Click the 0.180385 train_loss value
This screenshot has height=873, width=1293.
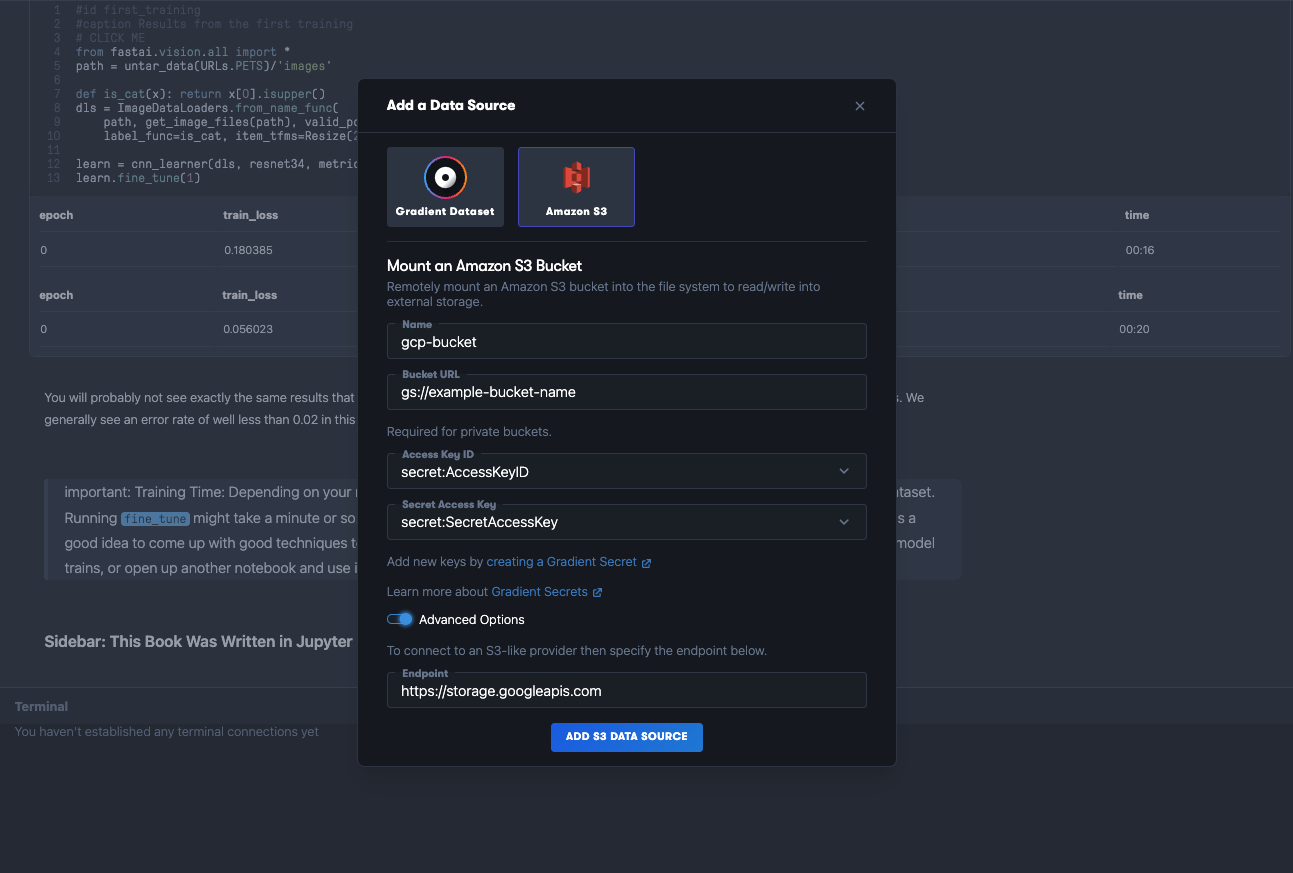pos(248,250)
